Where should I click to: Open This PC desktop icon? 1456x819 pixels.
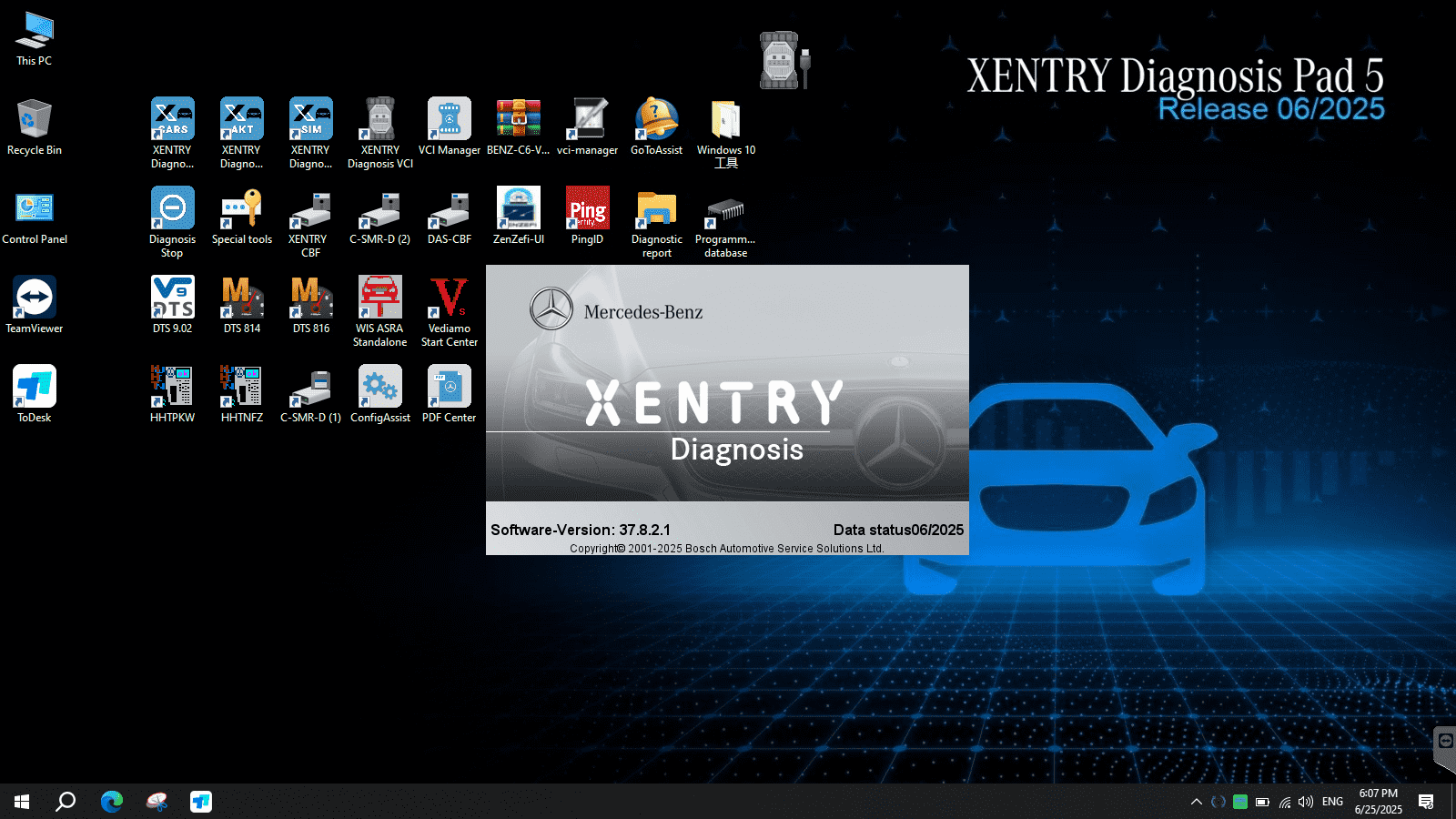coord(35,39)
